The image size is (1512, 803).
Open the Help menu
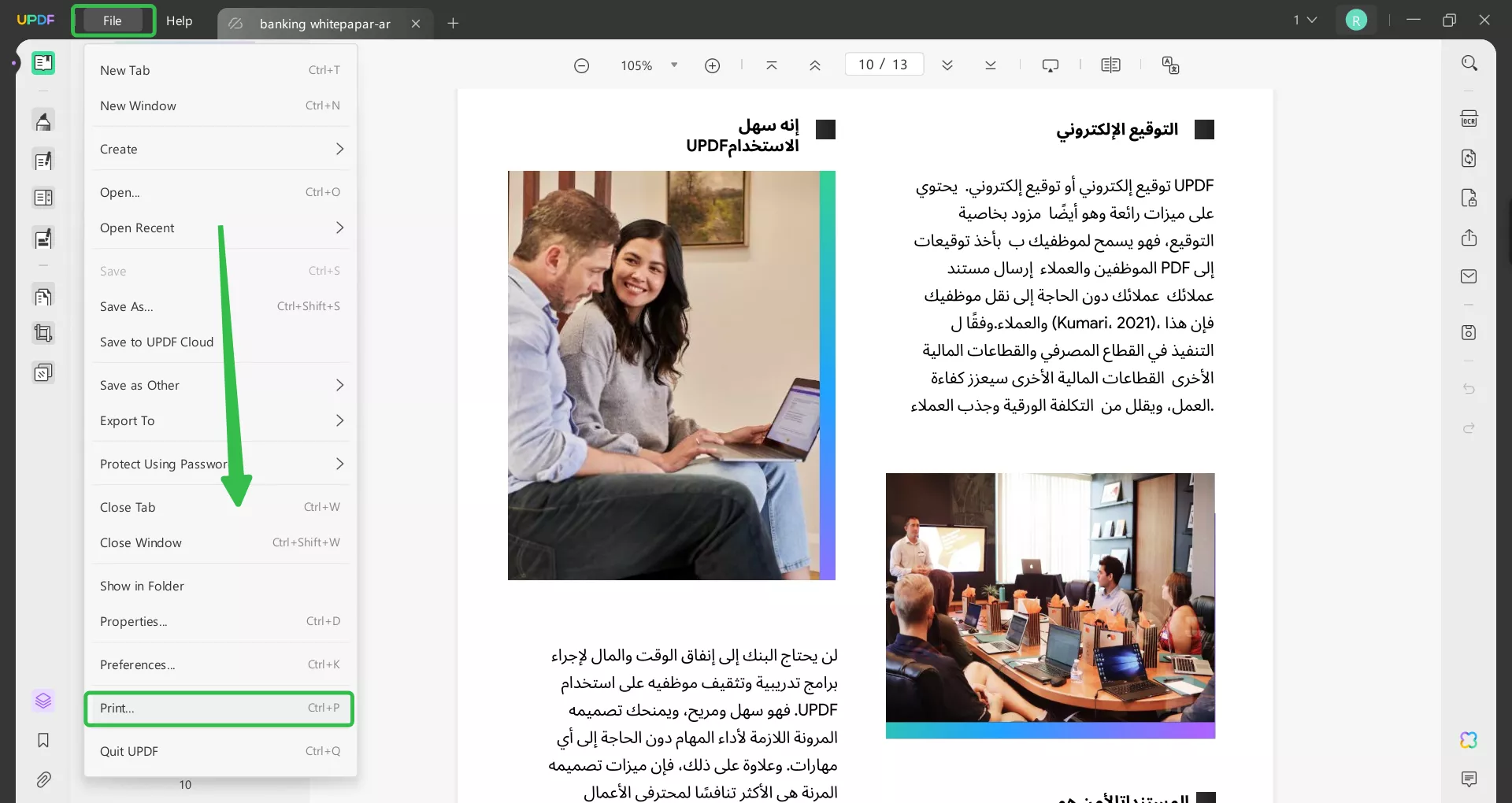(x=180, y=20)
